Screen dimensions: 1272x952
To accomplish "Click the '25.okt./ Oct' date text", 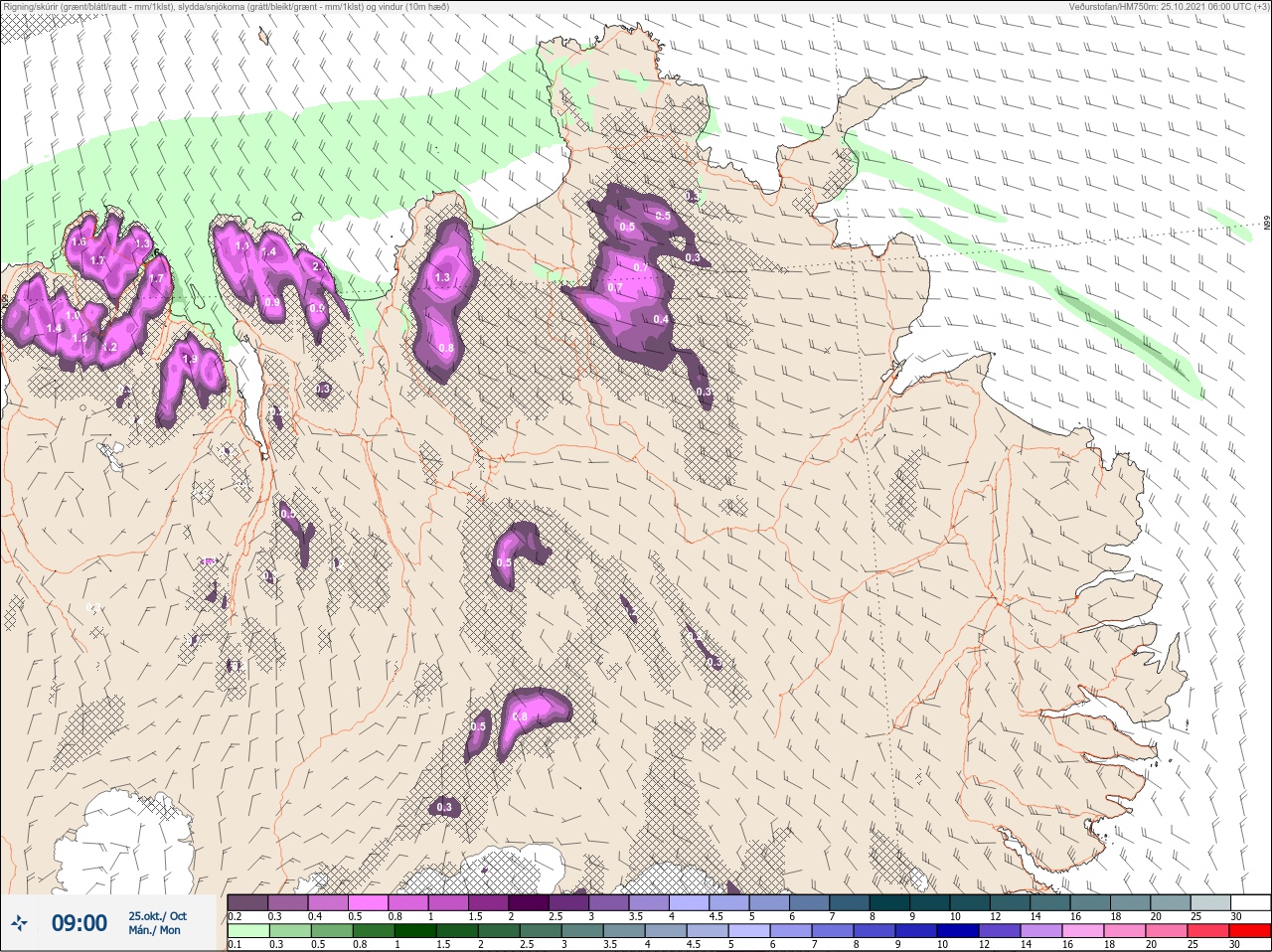I will coord(157,916).
